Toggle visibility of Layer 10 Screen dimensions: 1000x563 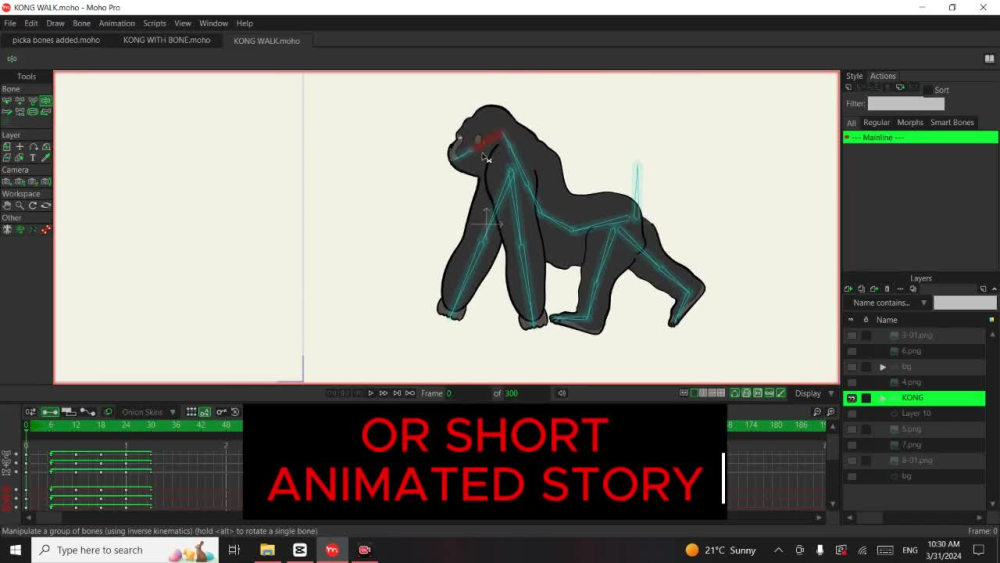click(x=851, y=414)
